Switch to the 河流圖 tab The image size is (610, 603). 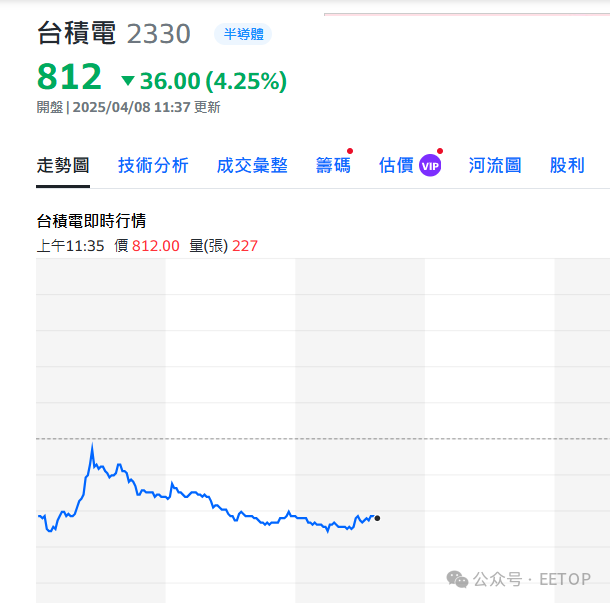[495, 165]
